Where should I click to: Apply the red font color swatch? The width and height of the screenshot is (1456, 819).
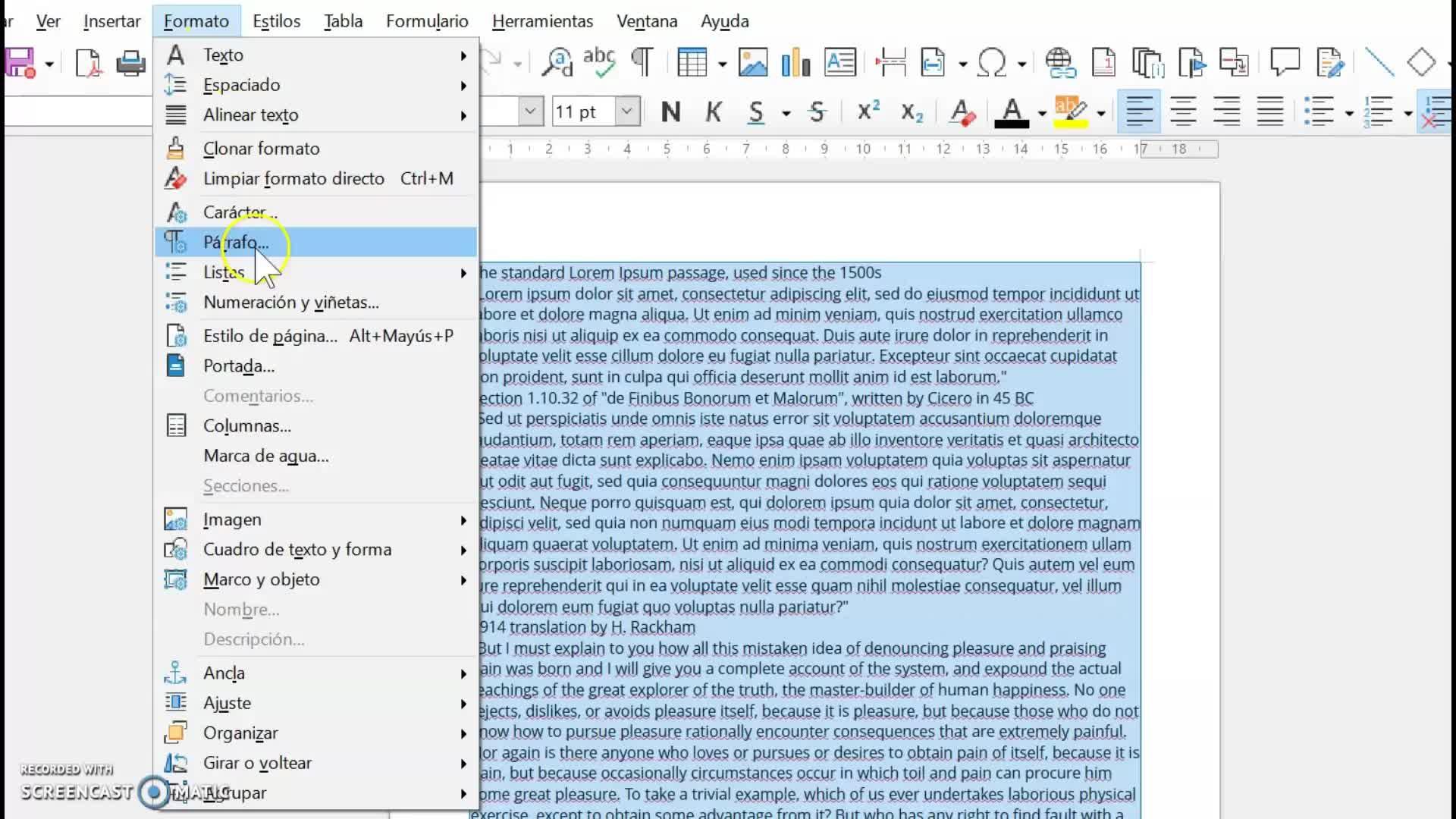1011,112
